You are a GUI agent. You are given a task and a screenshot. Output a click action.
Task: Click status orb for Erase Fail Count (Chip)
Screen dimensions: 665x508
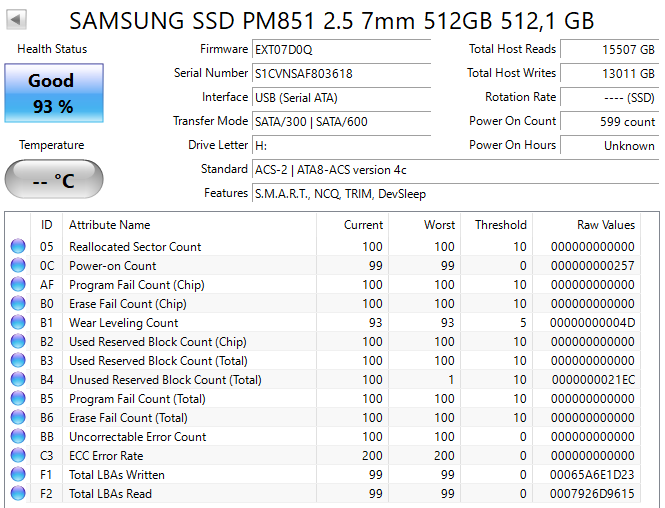click(x=18, y=304)
